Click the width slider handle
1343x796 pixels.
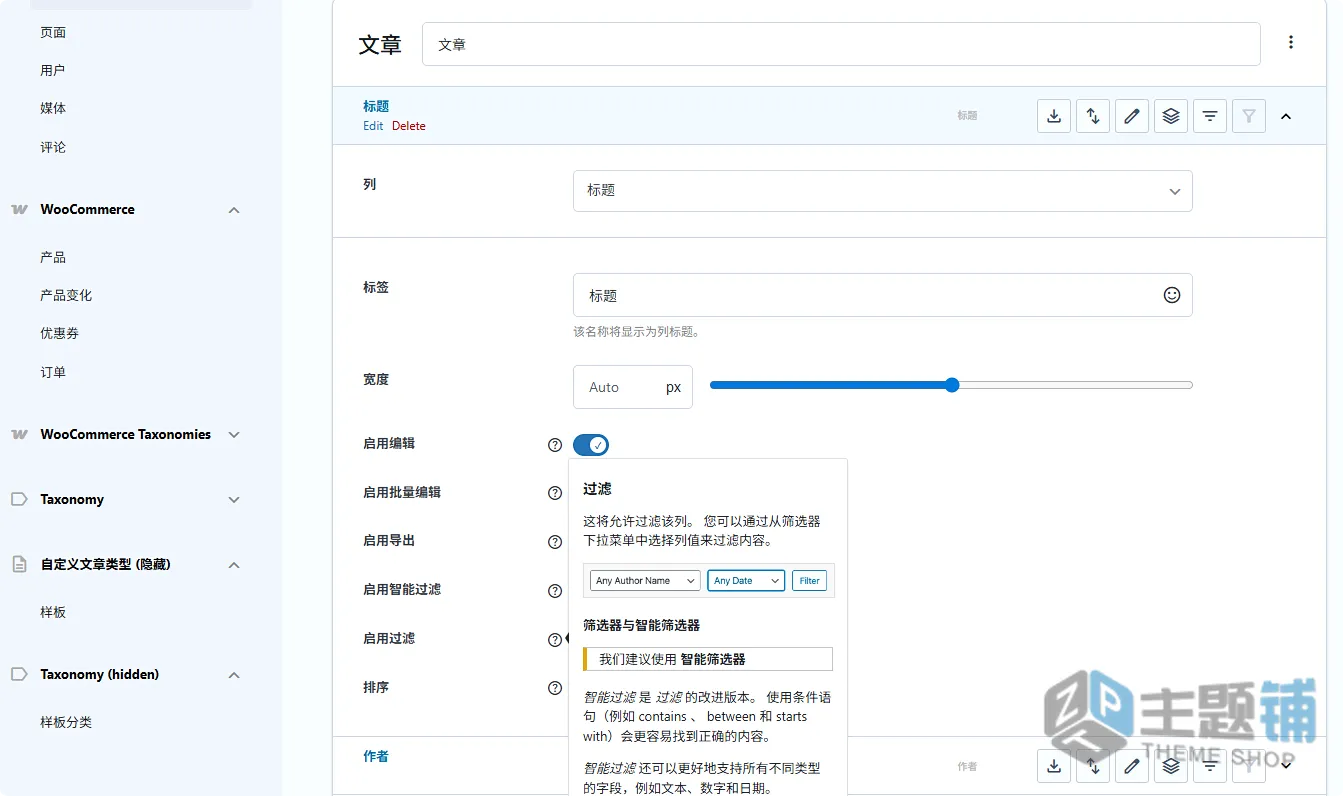click(x=952, y=385)
